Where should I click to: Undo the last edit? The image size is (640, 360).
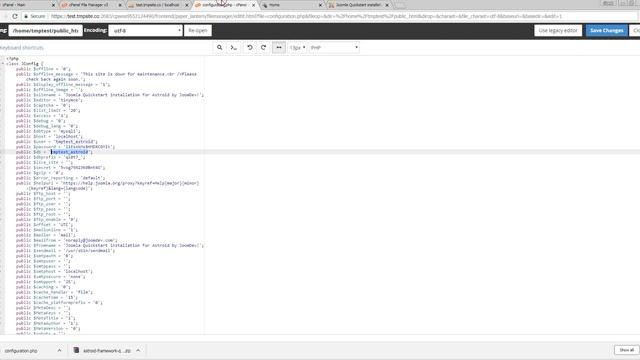point(249,48)
